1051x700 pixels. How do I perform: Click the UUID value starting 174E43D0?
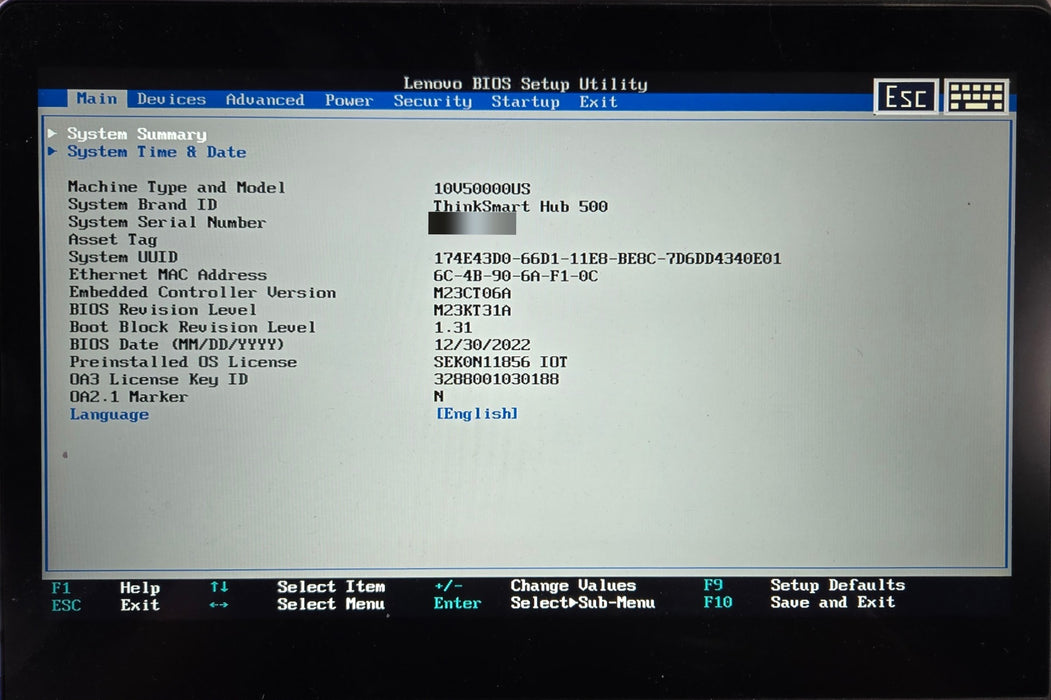point(607,259)
